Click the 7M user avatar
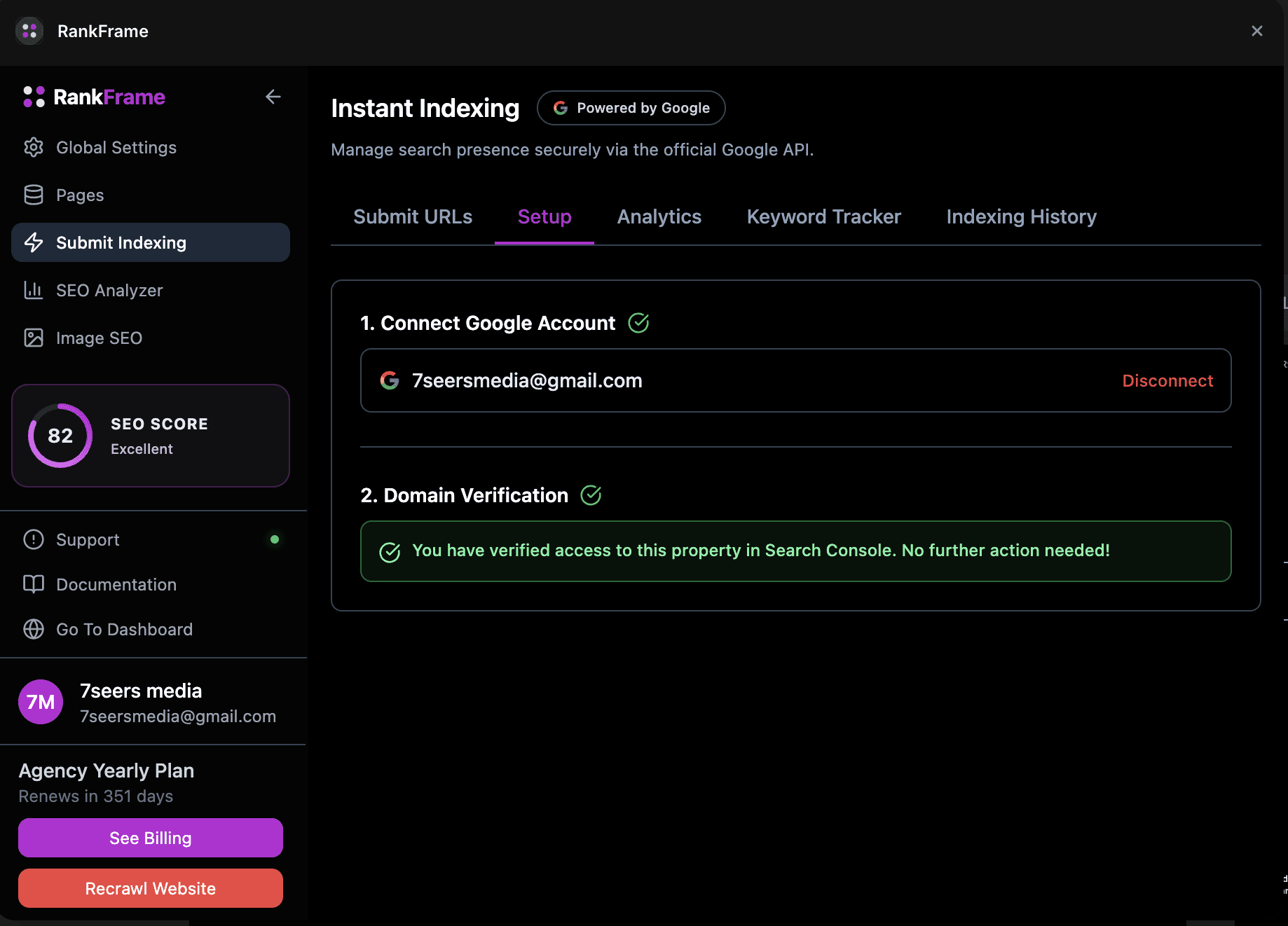The image size is (1288, 926). (x=41, y=702)
